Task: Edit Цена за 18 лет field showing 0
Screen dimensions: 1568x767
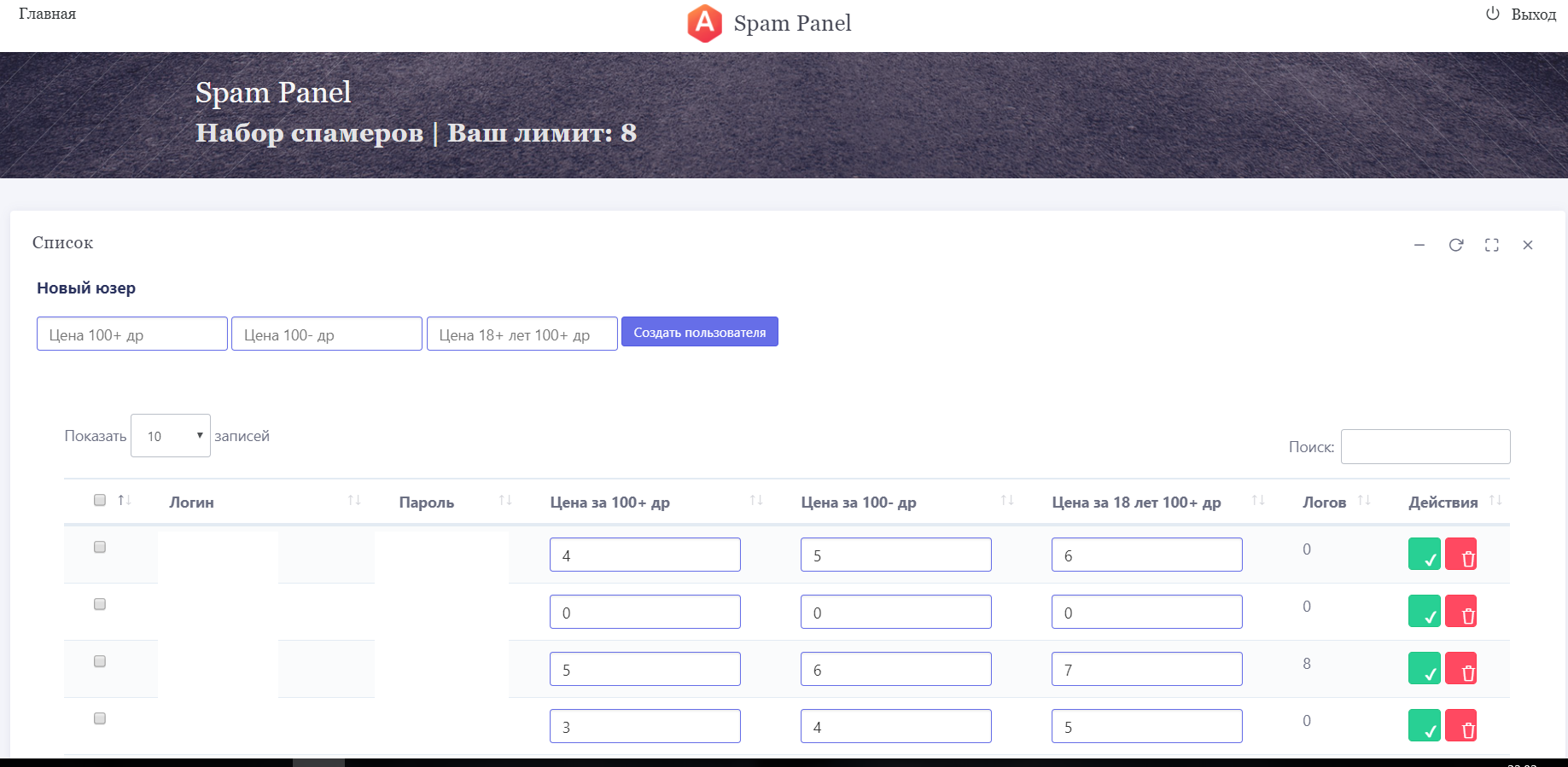Action: tap(1147, 612)
